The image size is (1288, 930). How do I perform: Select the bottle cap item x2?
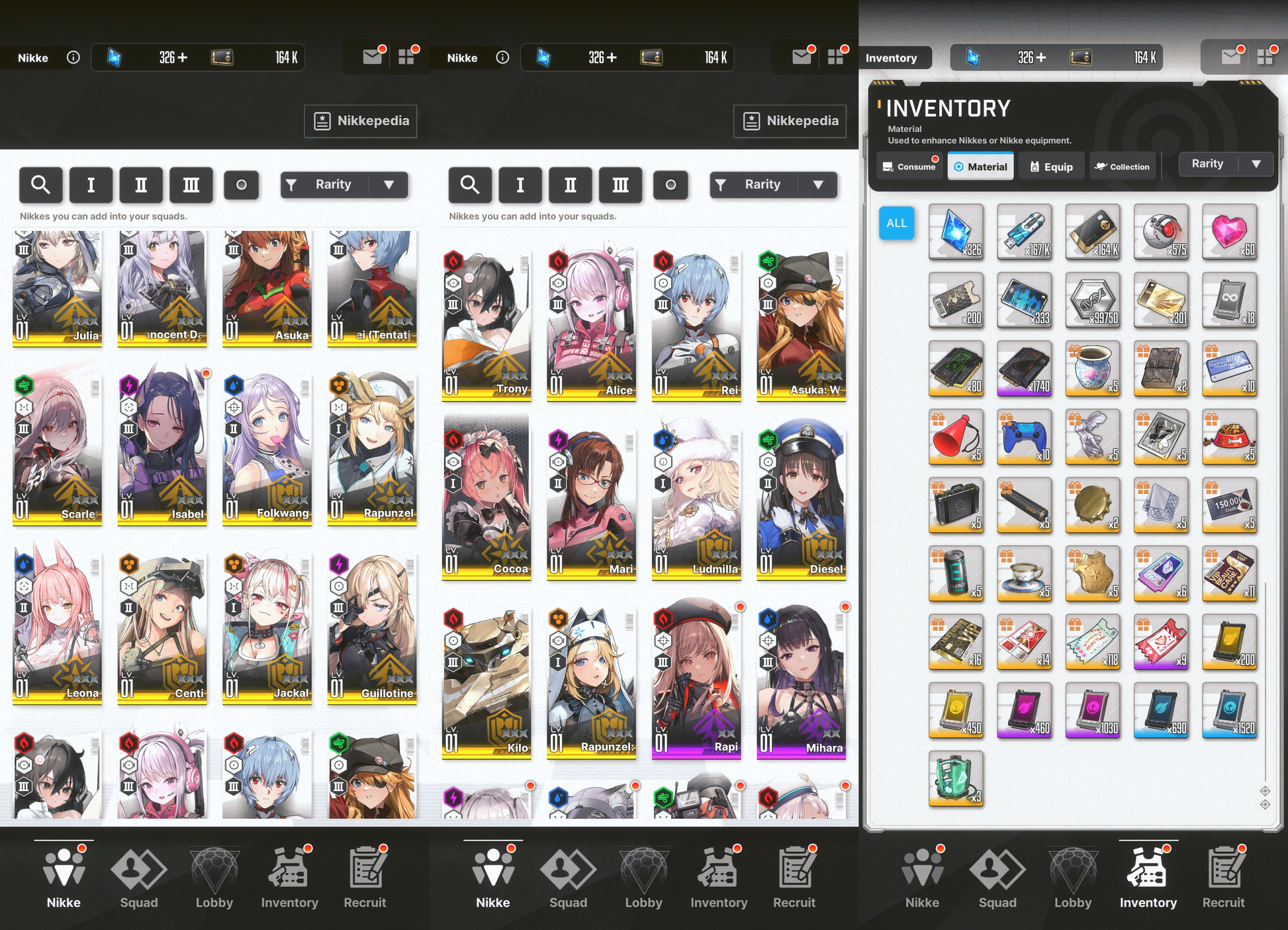point(1093,504)
